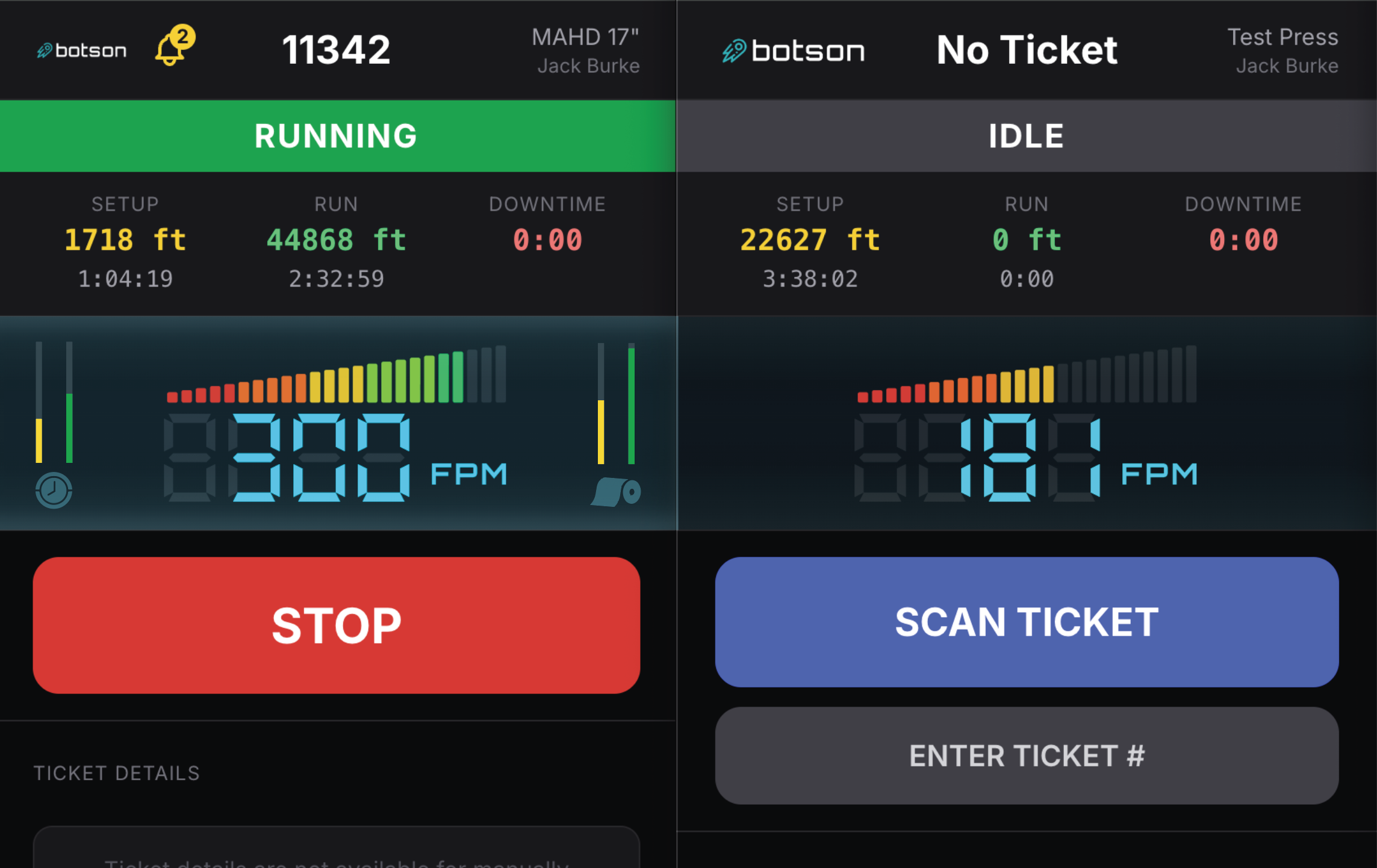The image size is (1377, 868).
Task: Click the Test Press label
Action: tap(1282, 37)
